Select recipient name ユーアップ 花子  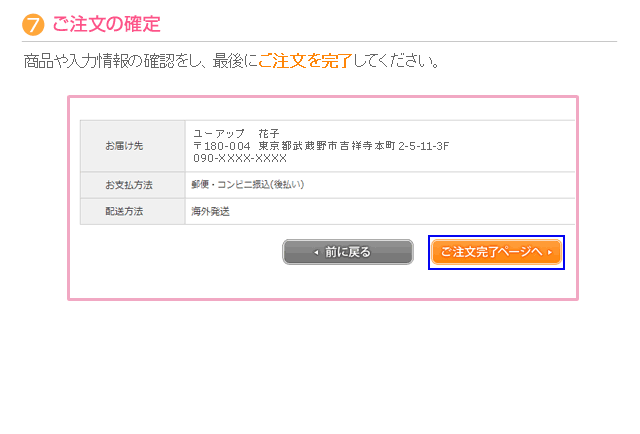[x=236, y=134]
